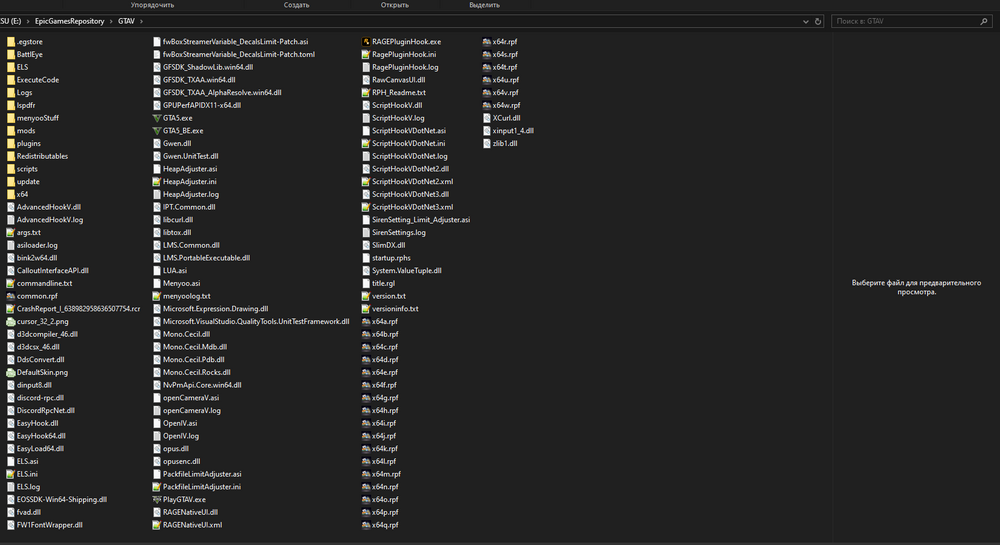
Task: Select the CrashReport .rcr file
Action: (x=78, y=309)
